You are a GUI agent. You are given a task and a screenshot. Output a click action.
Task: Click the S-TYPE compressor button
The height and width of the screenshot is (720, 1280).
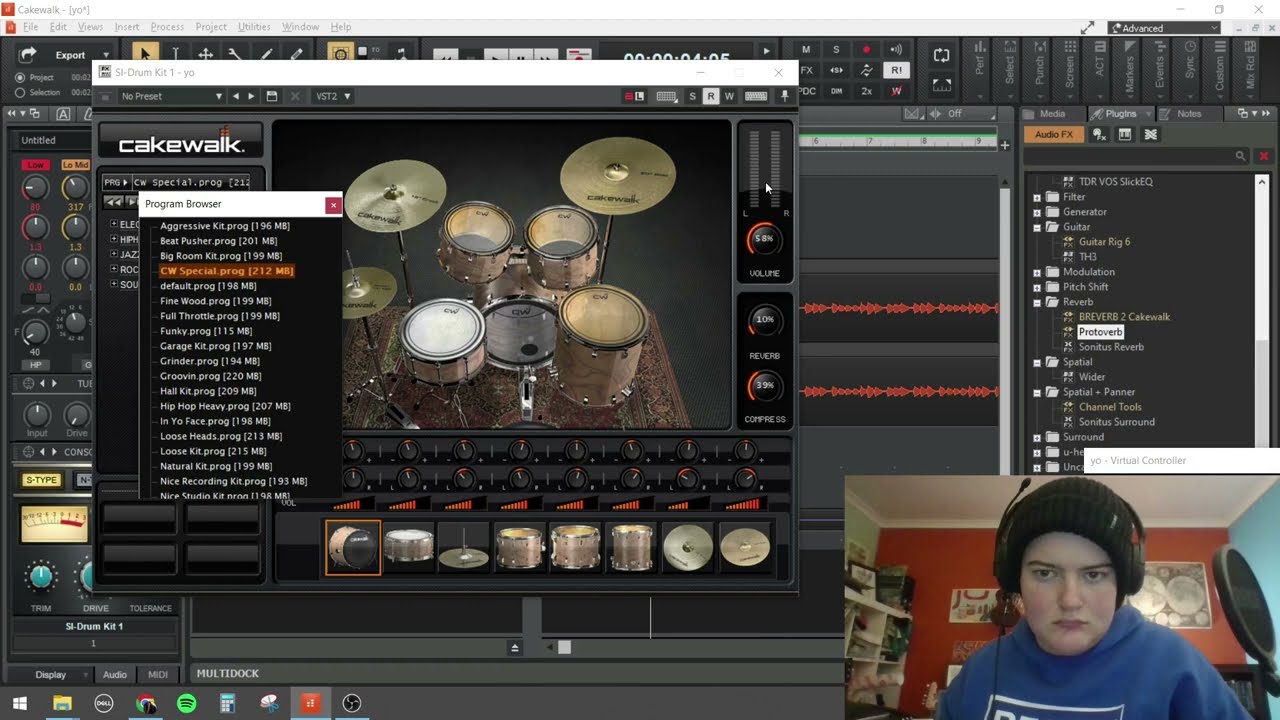(41, 480)
